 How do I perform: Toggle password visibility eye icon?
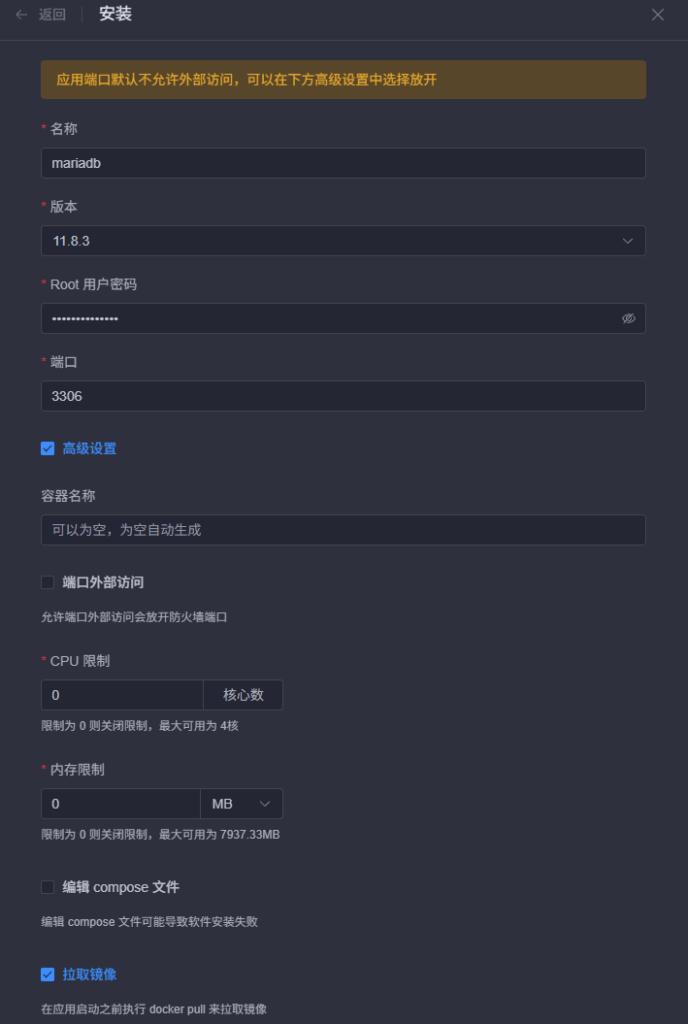(x=628, y=318)
